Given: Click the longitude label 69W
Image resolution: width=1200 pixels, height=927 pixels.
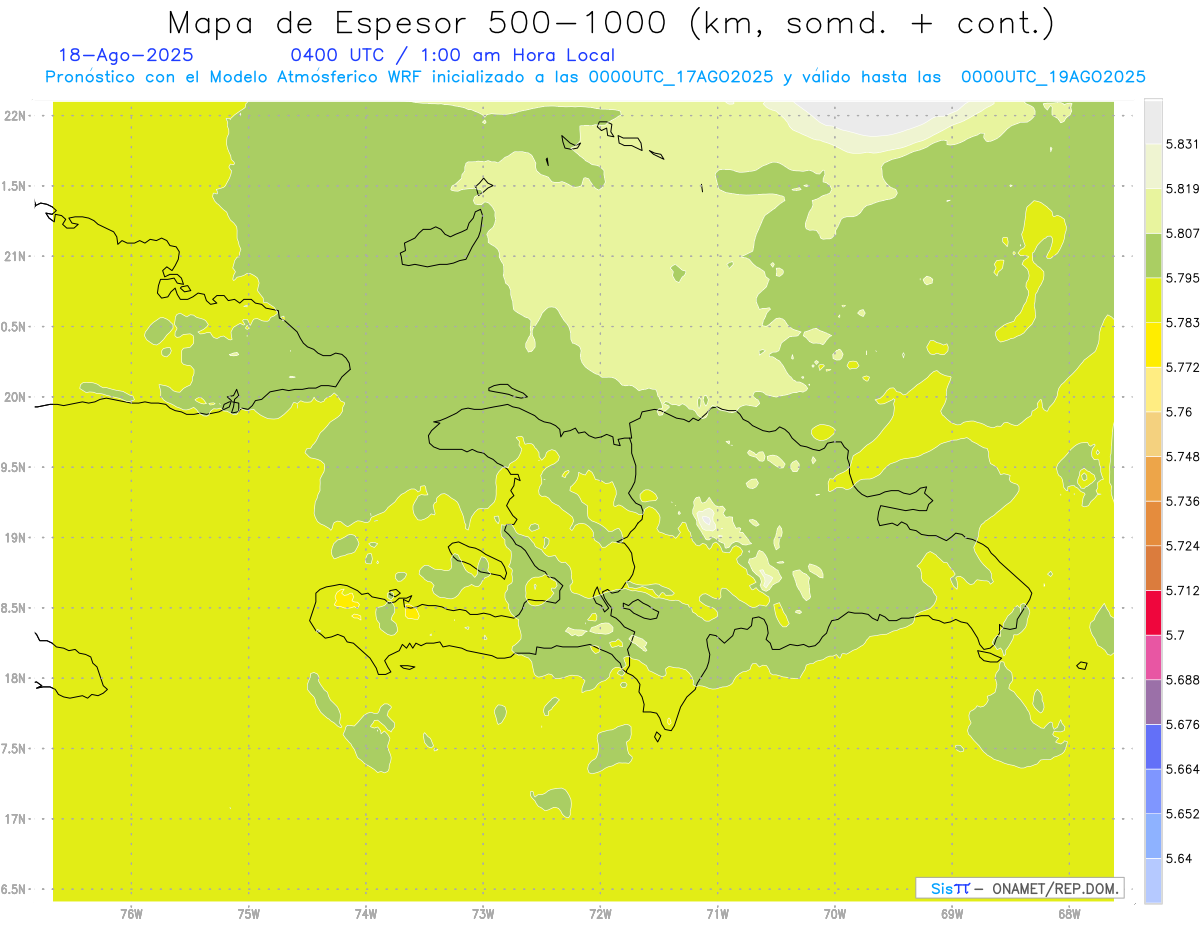Looking at the screenshot, I should click(x=951, y=914).
